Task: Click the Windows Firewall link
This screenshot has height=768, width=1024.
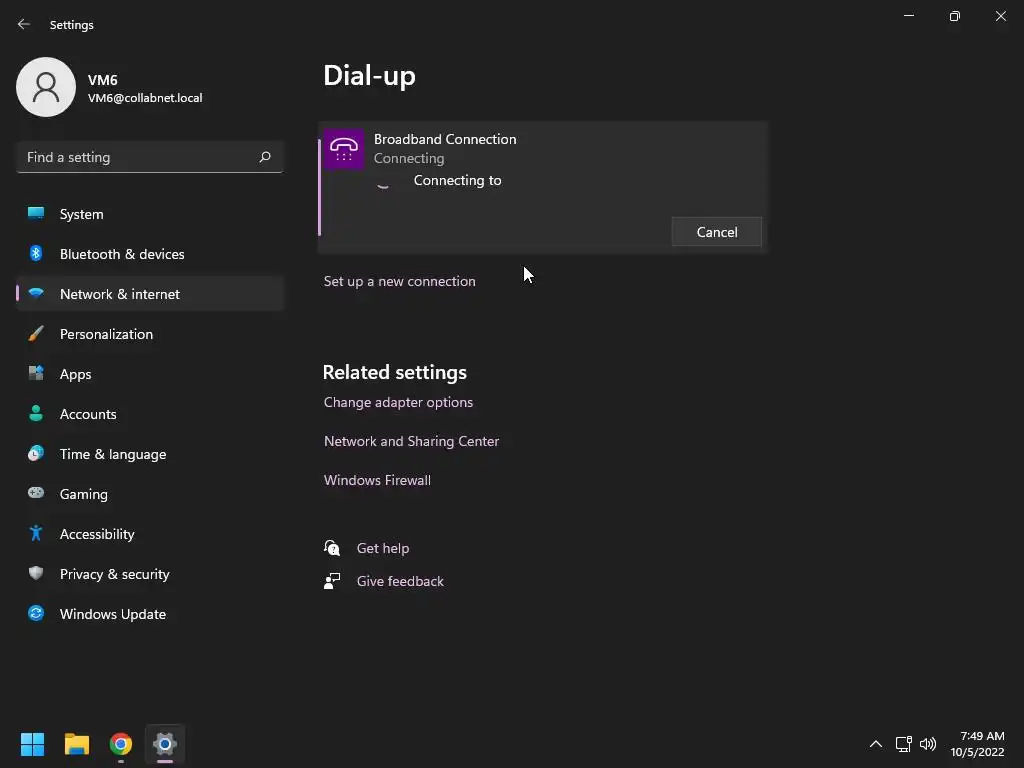Action: [x=377, y=480]
